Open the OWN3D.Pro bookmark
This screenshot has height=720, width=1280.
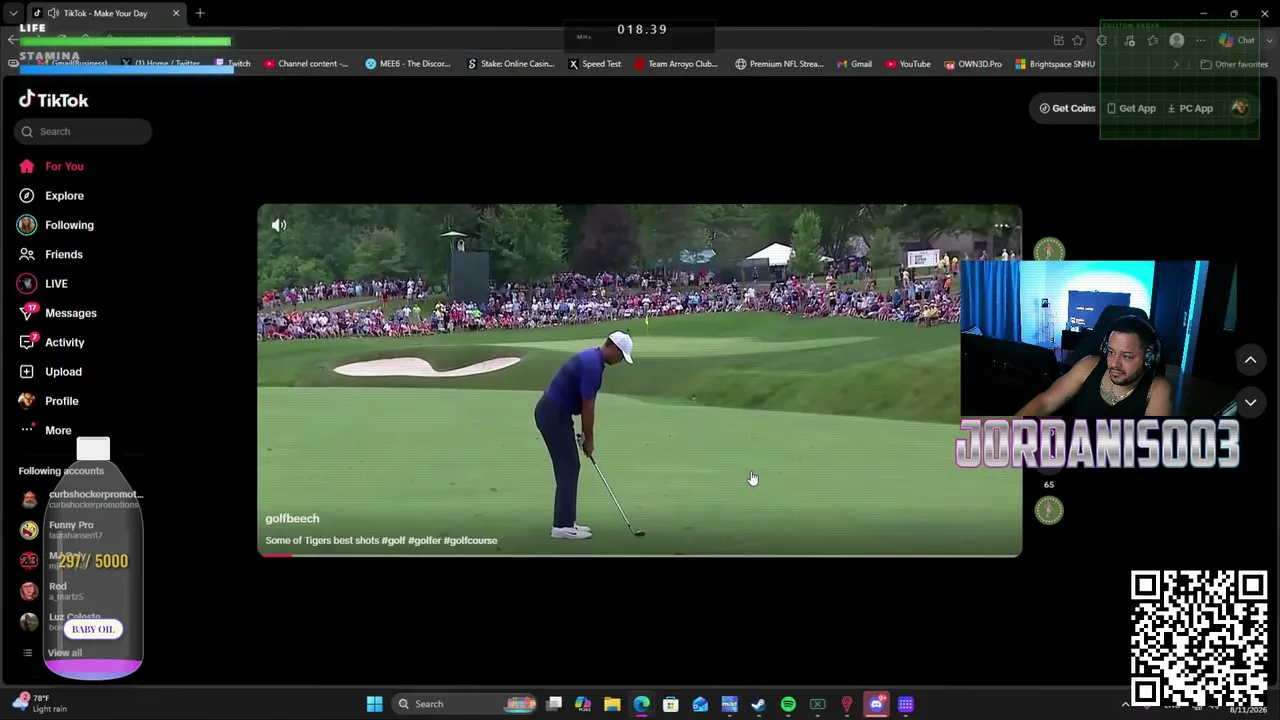973,64
